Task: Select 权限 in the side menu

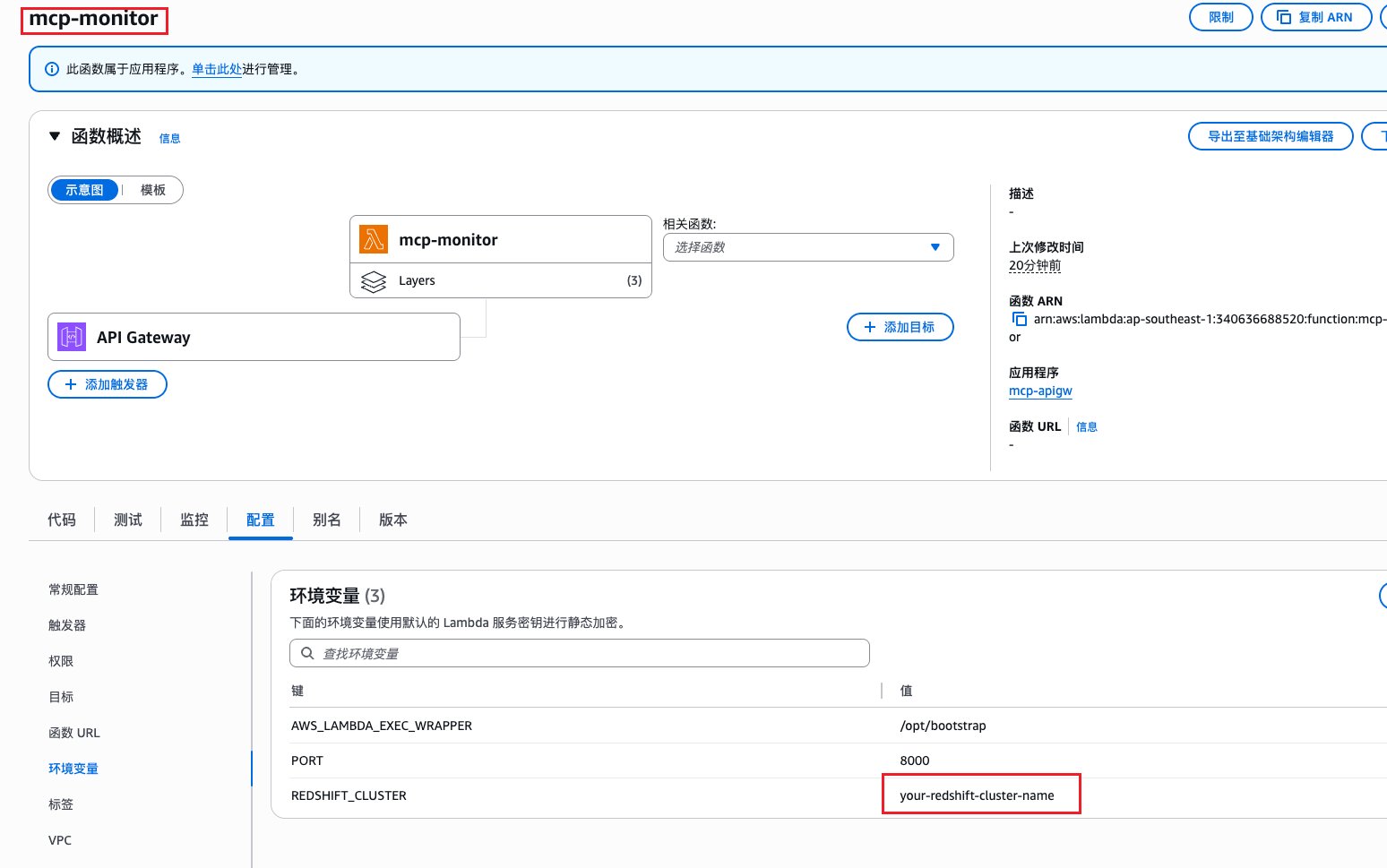Action: [x=61, y=661]
